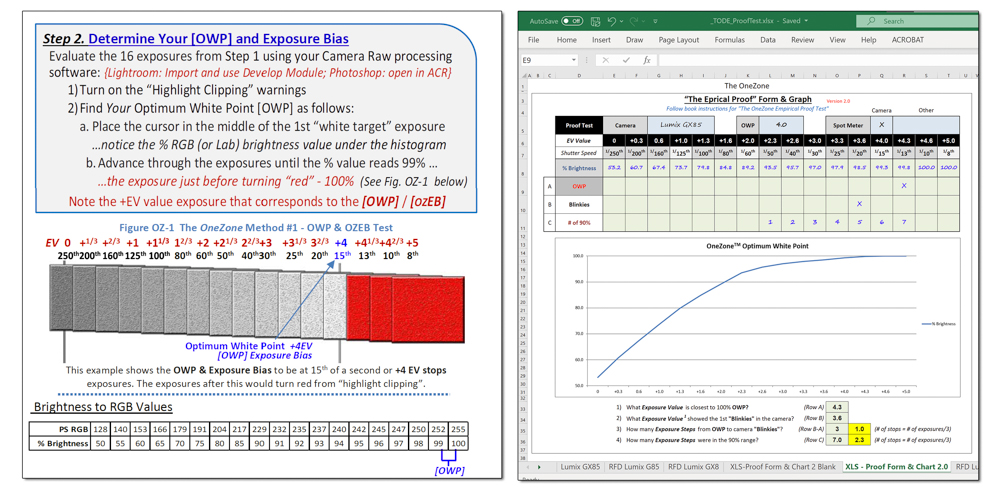Toggle the AutoSave switch
This screenshot has height=491, width=1000.
(571, 21)
